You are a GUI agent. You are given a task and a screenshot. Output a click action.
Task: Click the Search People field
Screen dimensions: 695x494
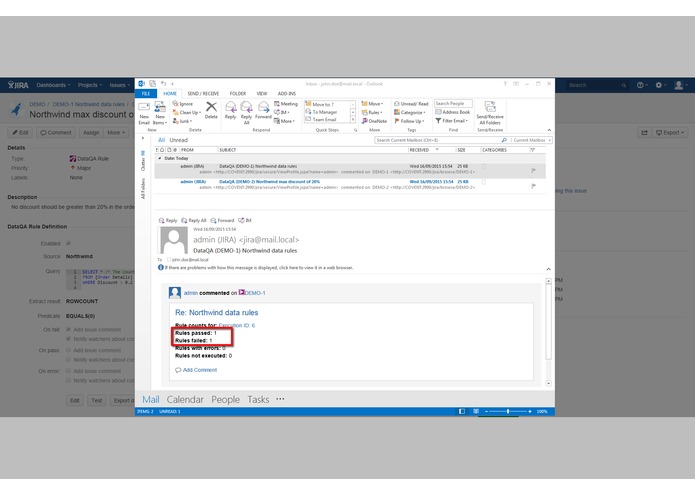click(453, 103)
